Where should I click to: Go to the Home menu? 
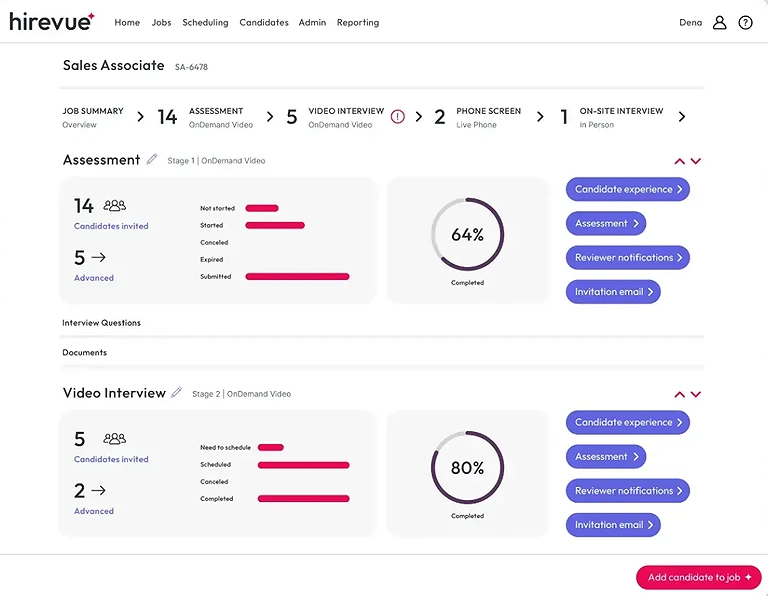tap(127, 23)
